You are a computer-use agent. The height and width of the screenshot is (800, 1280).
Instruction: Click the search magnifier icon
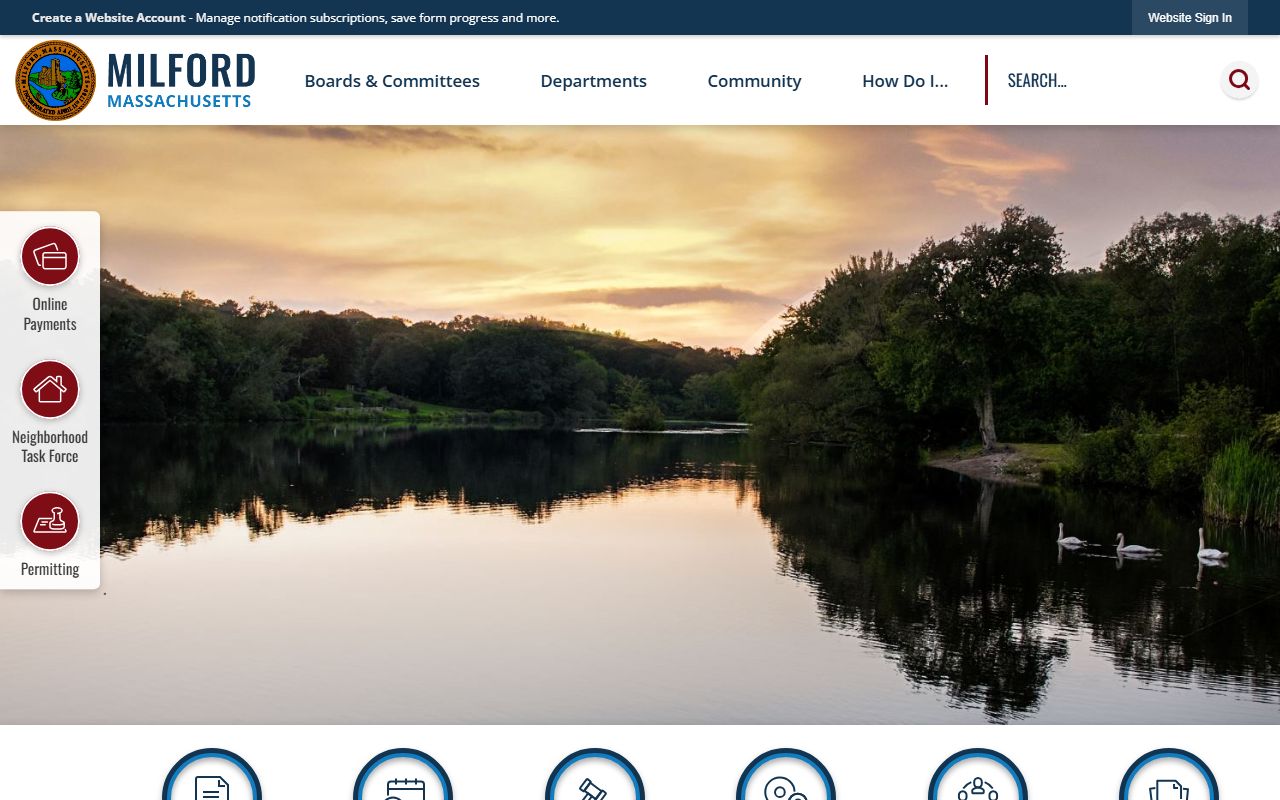tap(1239, 80)
